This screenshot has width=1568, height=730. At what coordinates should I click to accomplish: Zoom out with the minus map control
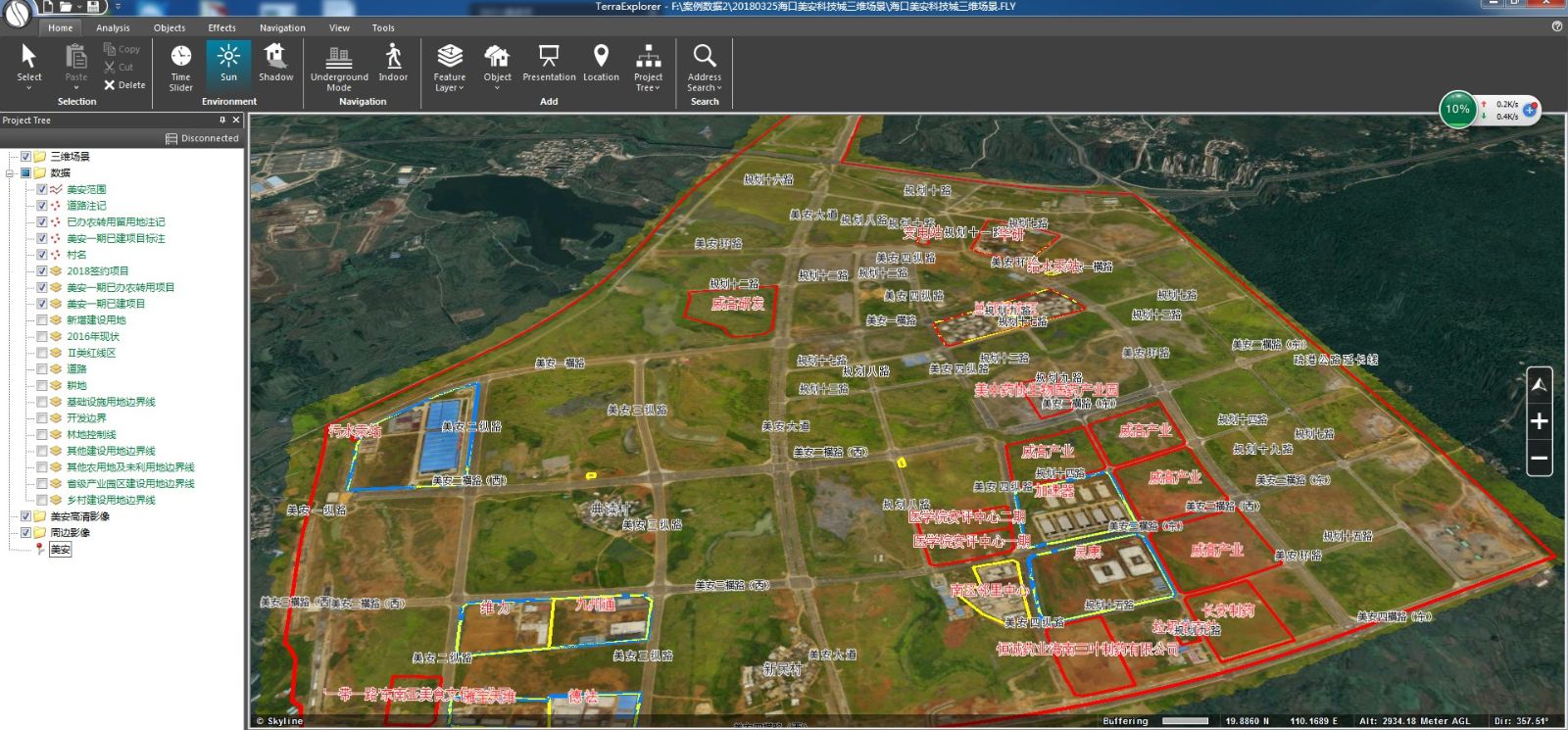pos(1540,458)
